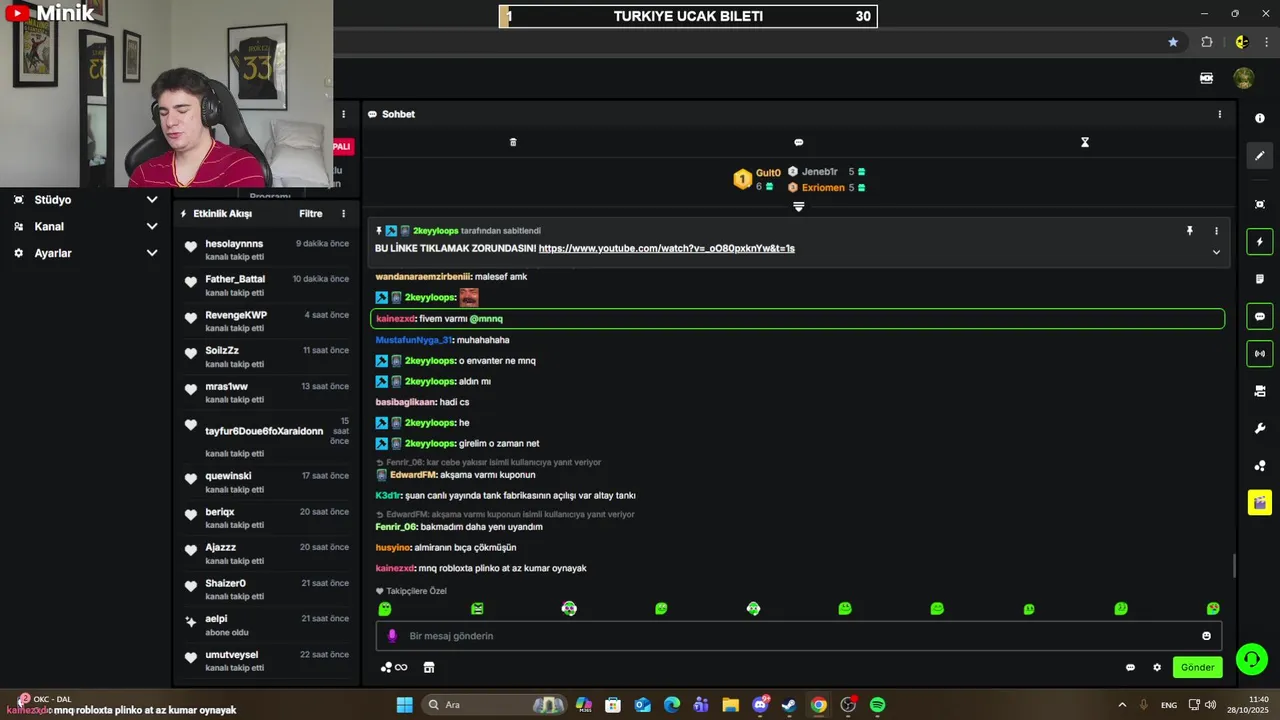
Task: Open the notes page icon in sidebar
Action: coord(1259,279)
